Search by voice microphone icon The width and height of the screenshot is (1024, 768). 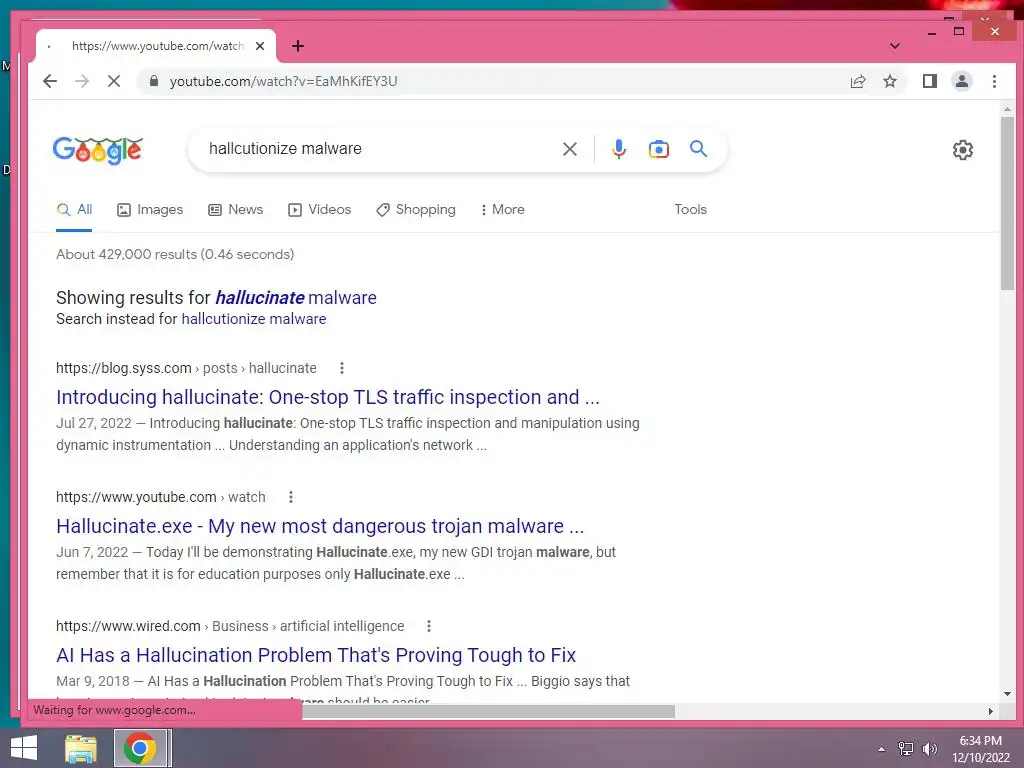tap(618, 149)
